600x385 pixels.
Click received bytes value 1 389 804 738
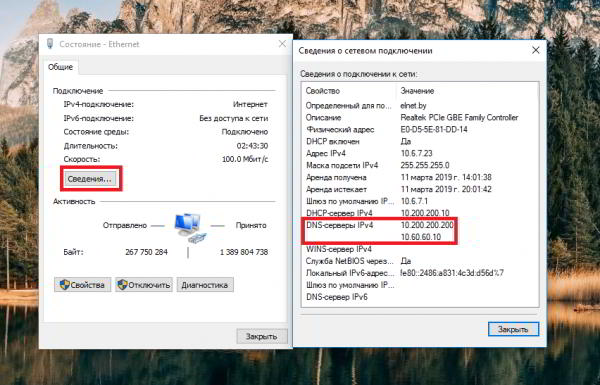244,252
